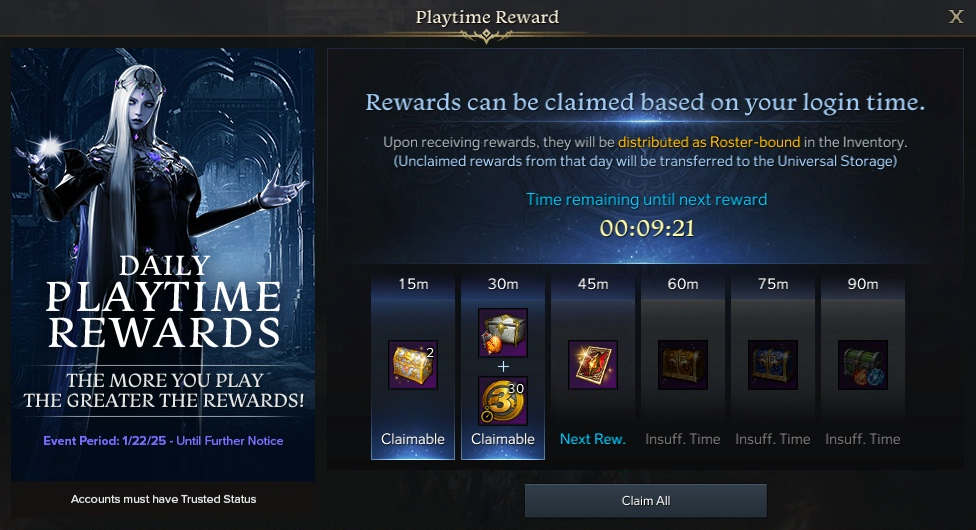The height and width of the screenshot is (530, 976).
Task: Click the Event Period 1/22/25 text
Action: click(163, 440)
